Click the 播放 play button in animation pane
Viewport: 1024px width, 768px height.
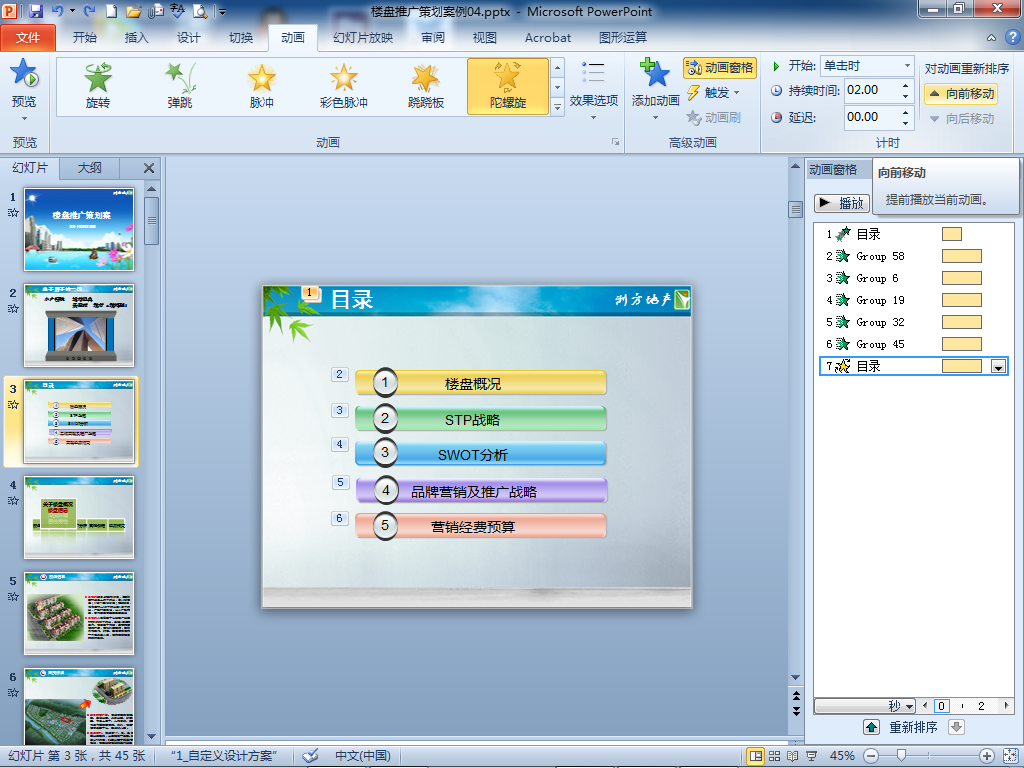pos(842,203)
